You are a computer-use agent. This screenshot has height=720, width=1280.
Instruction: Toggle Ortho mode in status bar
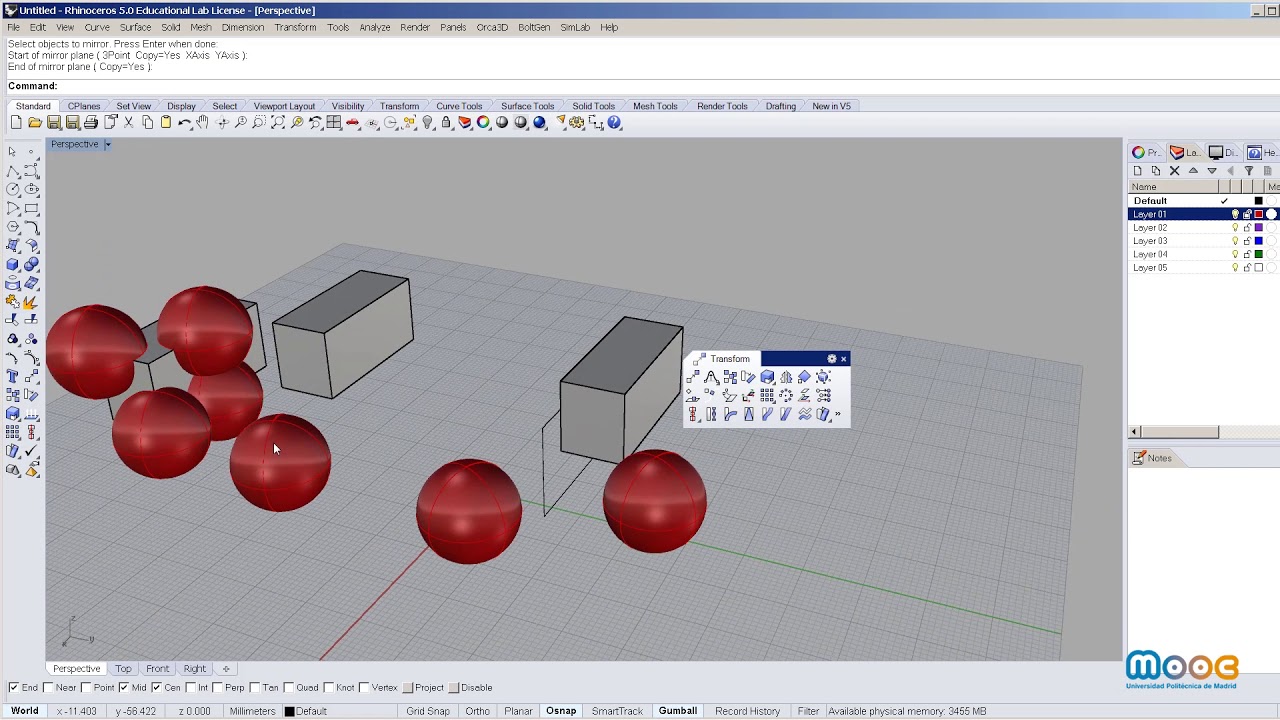click(477, 711)
